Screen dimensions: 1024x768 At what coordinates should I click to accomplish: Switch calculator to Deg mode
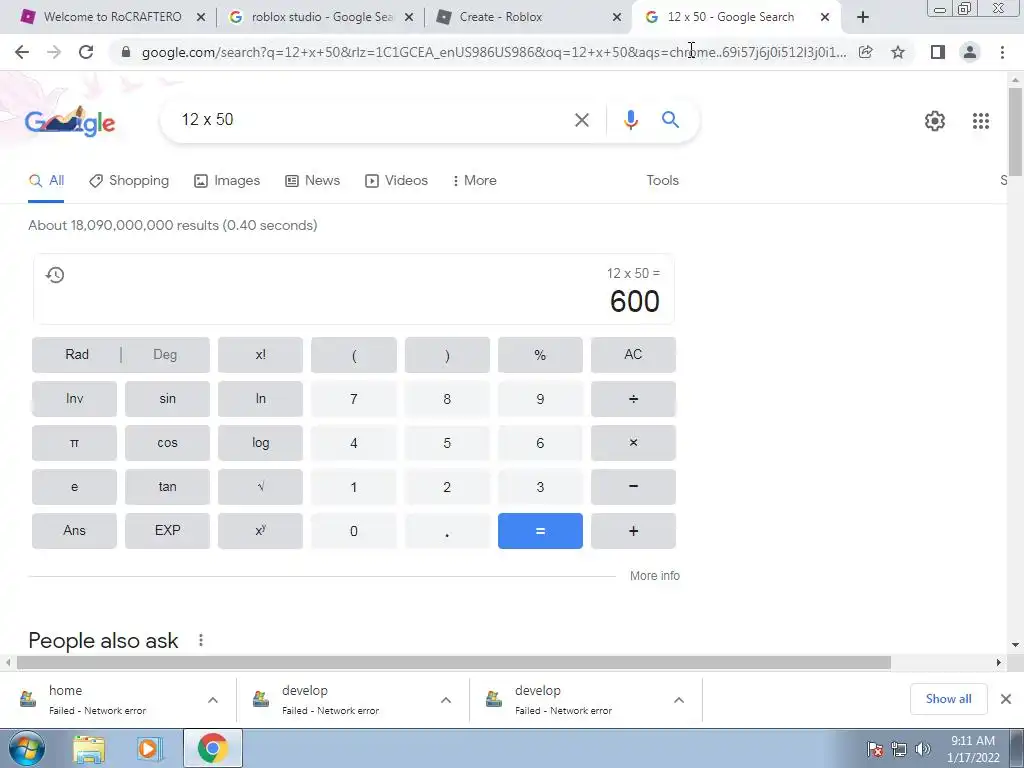click(x=165, y=355)
